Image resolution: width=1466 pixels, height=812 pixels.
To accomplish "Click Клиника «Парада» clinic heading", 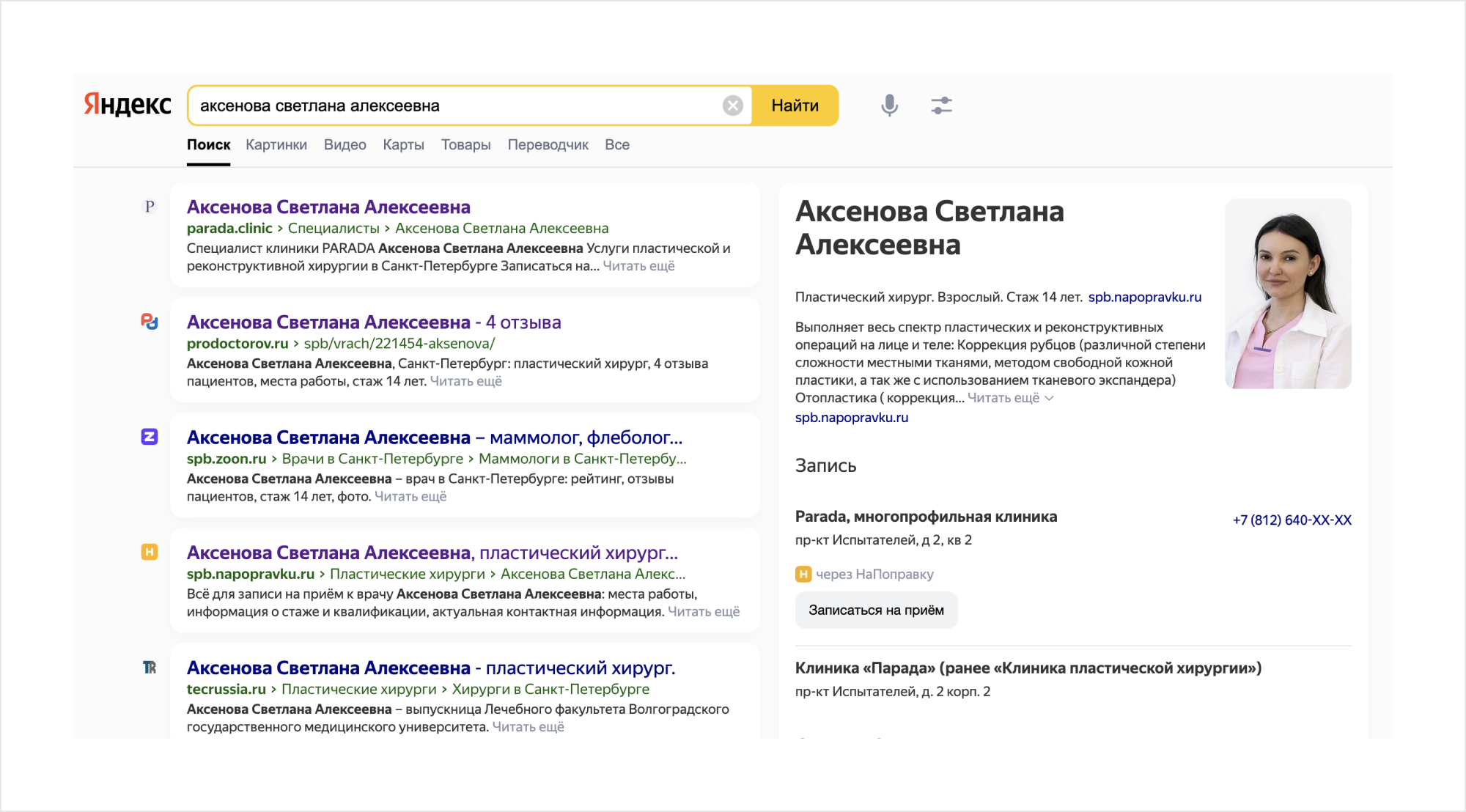I will click(x=1028, y=668).
